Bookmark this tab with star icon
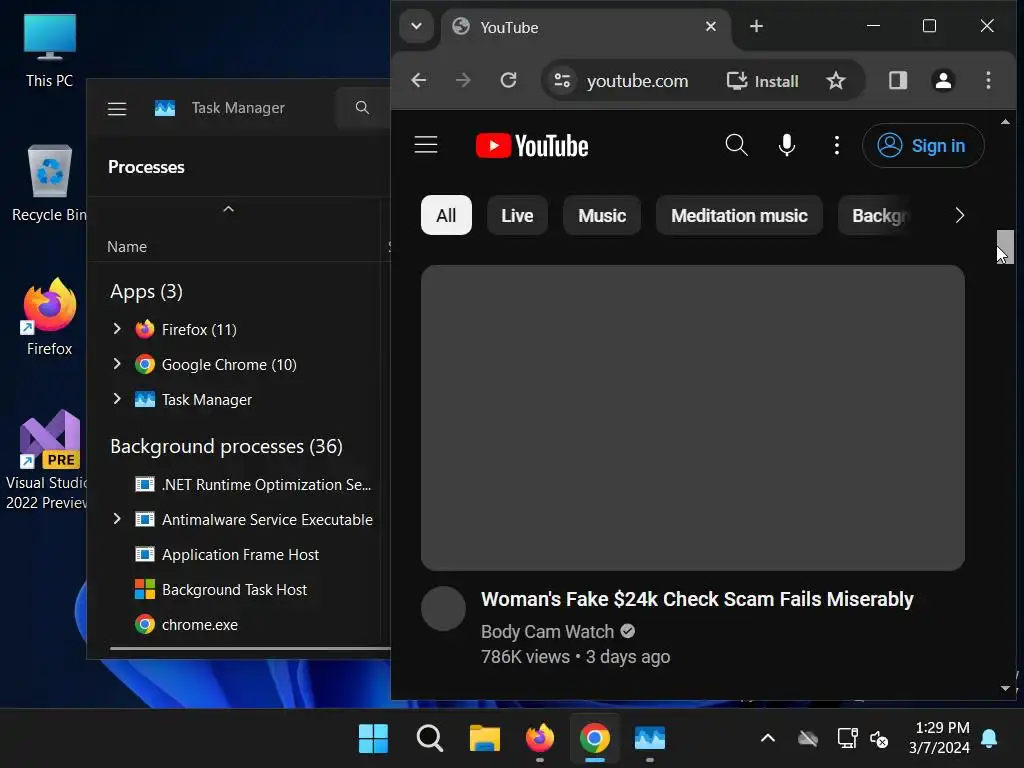1024x768 pixels. [x=835, y=81]
